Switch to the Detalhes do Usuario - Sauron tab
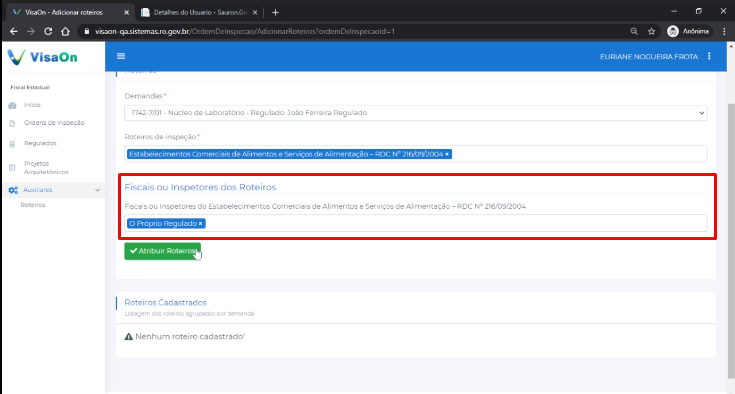This screenshot has height=394, width=735. (200, 13)
